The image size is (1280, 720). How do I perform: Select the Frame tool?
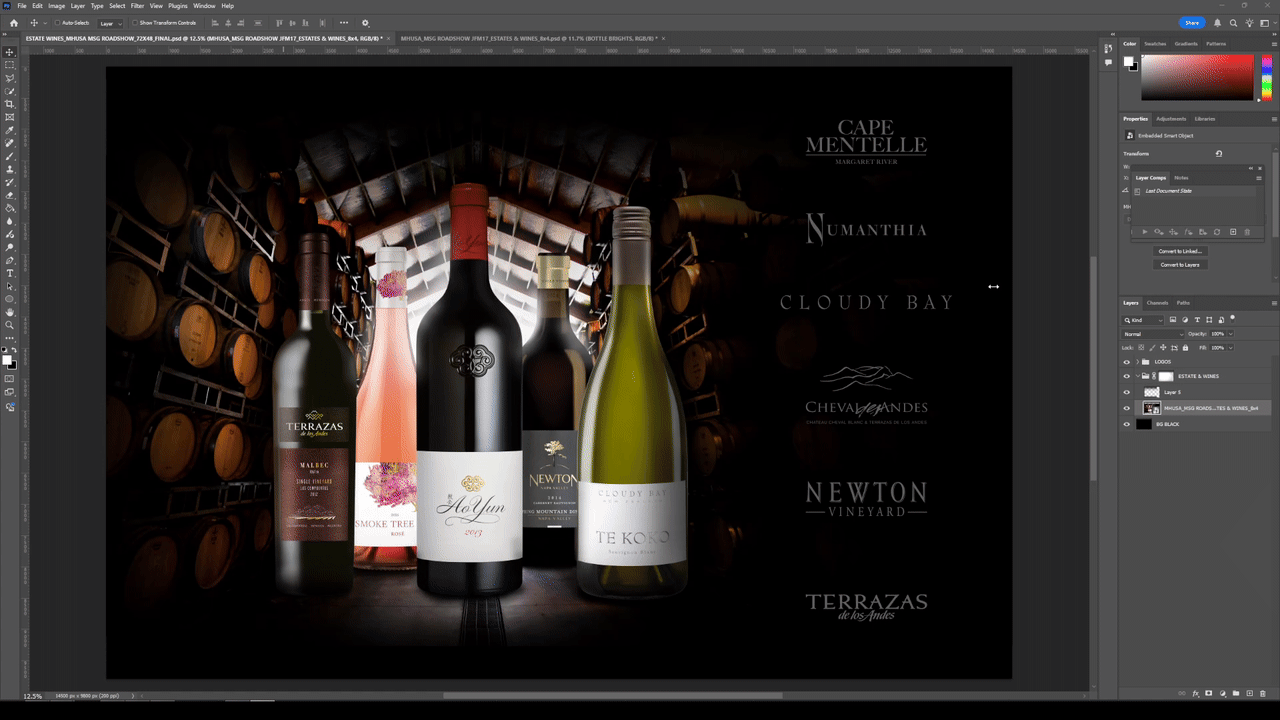[10, 117]
